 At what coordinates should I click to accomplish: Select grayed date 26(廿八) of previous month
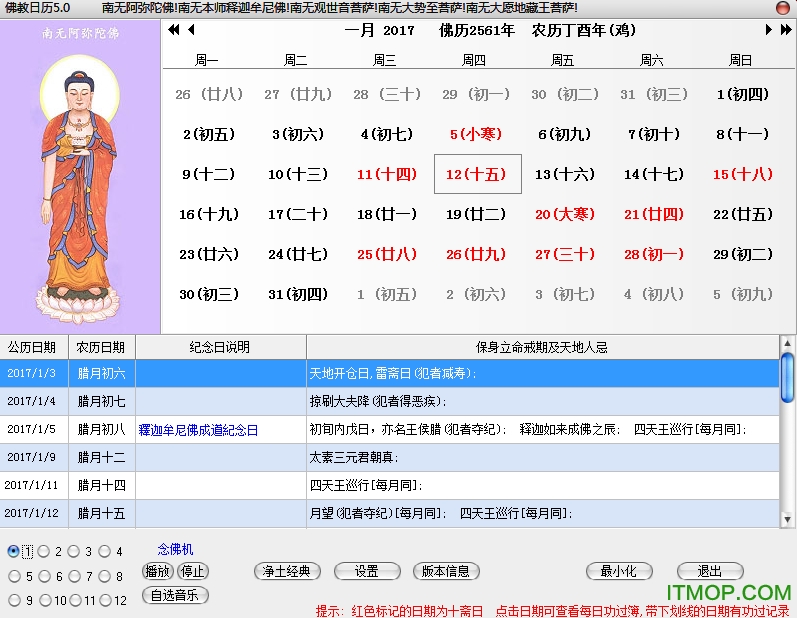point(209,94)
